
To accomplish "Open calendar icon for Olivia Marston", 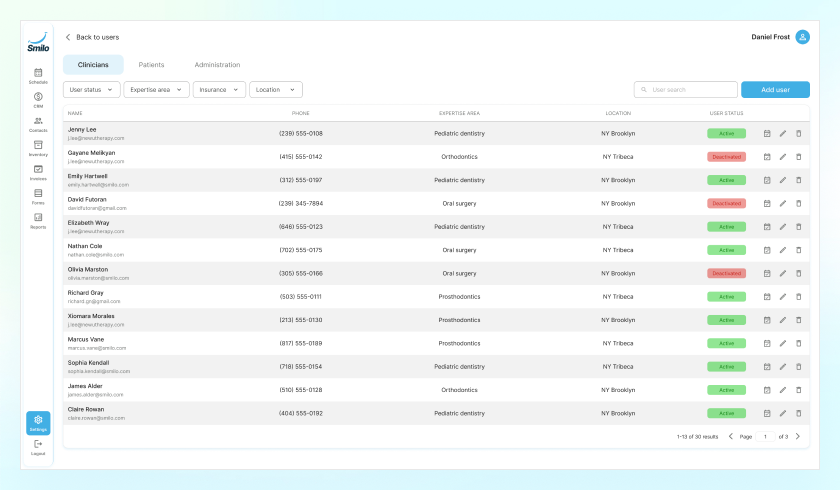I will [x=767, y=273].
